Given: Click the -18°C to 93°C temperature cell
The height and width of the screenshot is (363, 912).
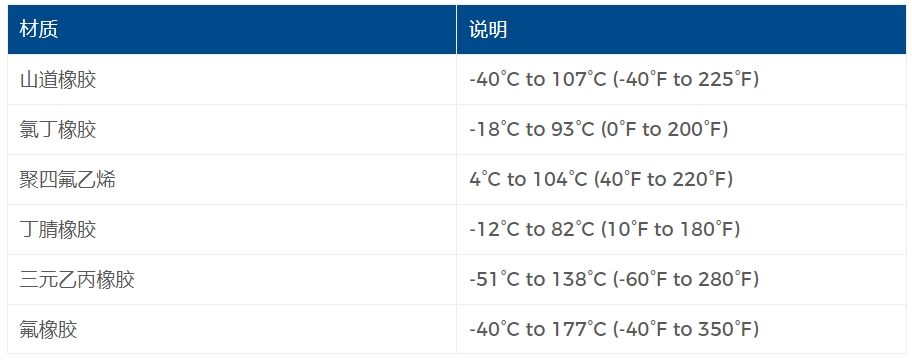Looking at the screenshot, I should [x=681, y=130].
